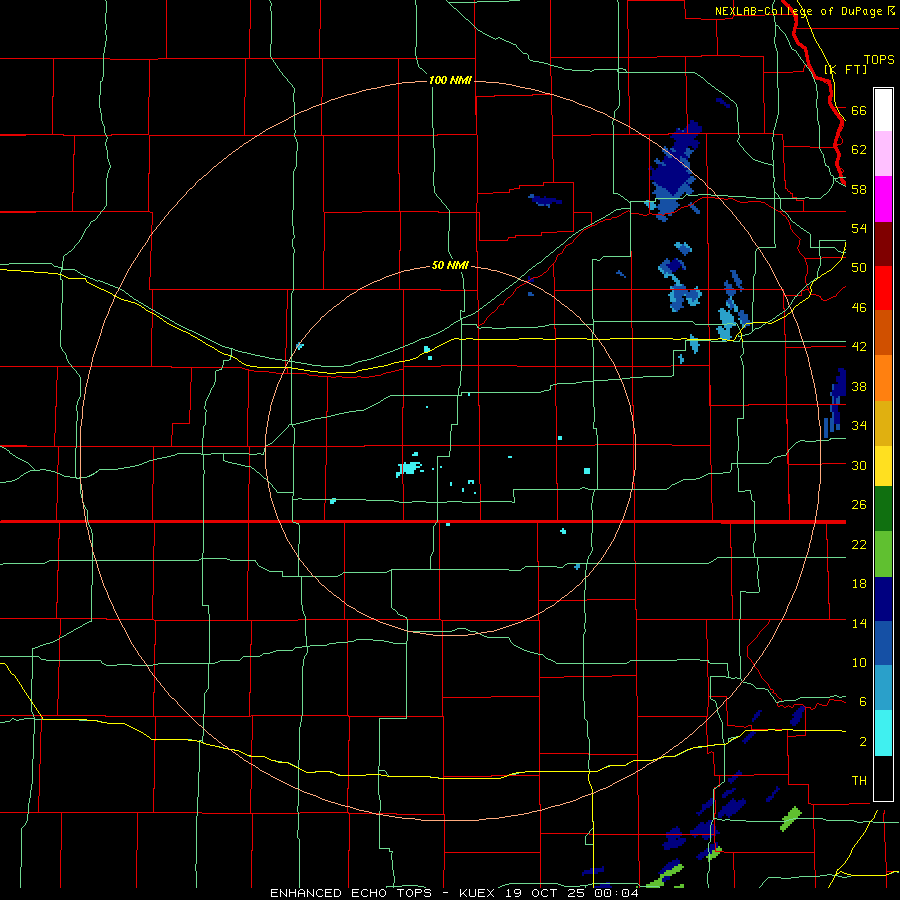Click the "19 OCT 25" date text

tap(546, 893)
